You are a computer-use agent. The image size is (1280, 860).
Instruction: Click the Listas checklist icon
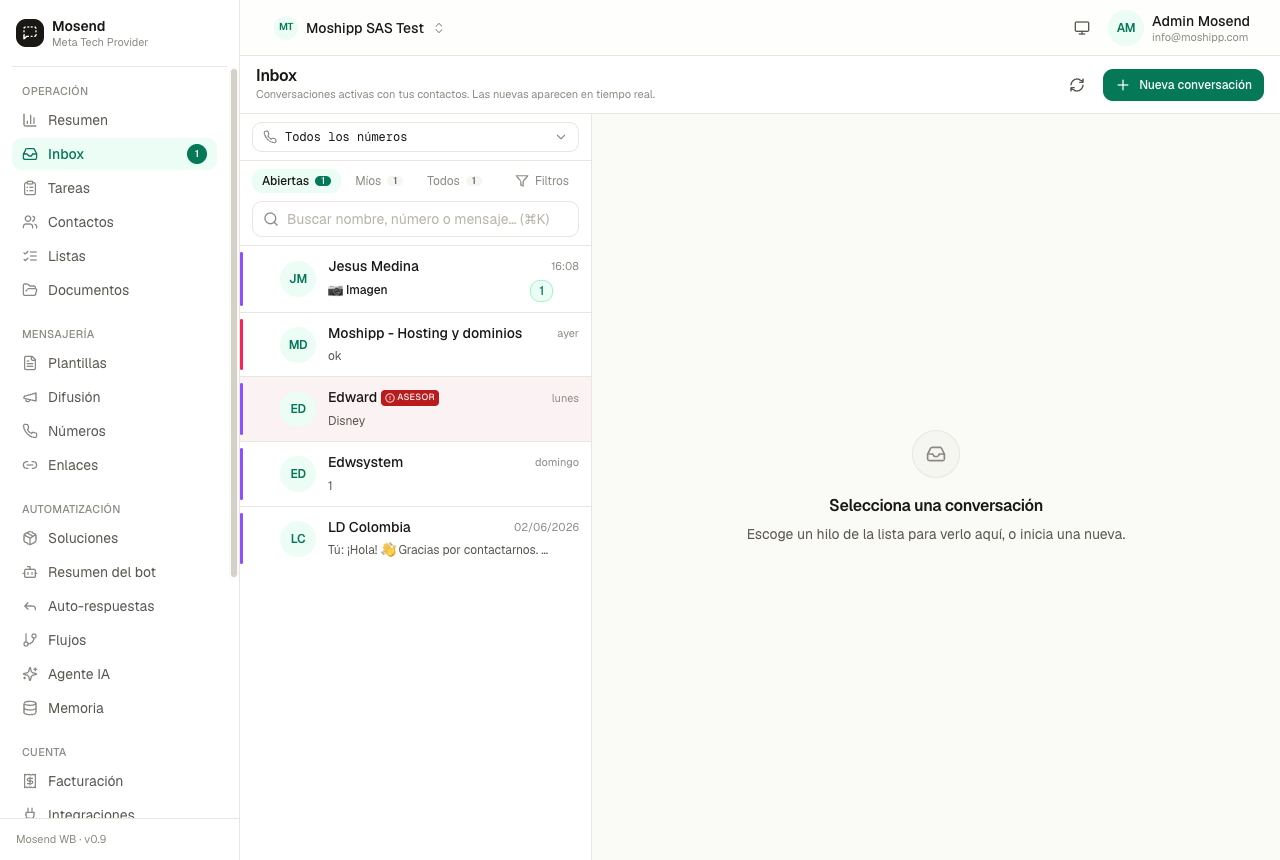click(x=30, y=256)
